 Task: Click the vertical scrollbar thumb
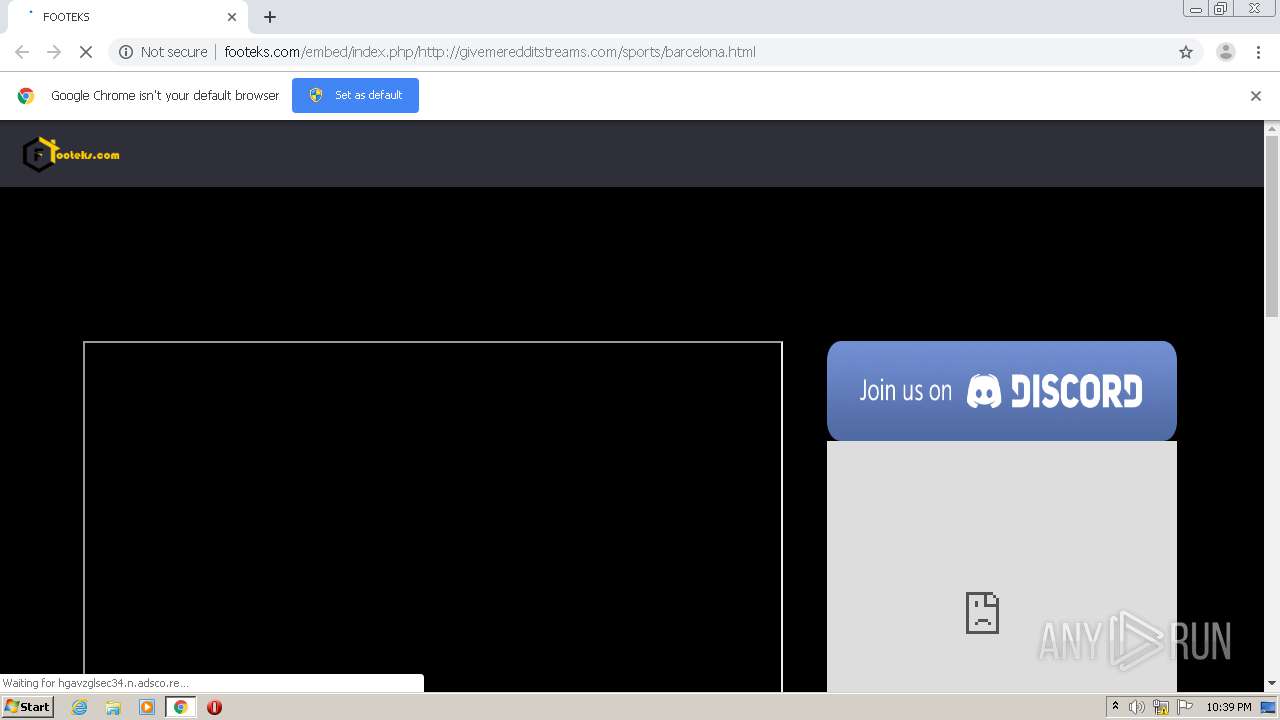click(1272, 227)
